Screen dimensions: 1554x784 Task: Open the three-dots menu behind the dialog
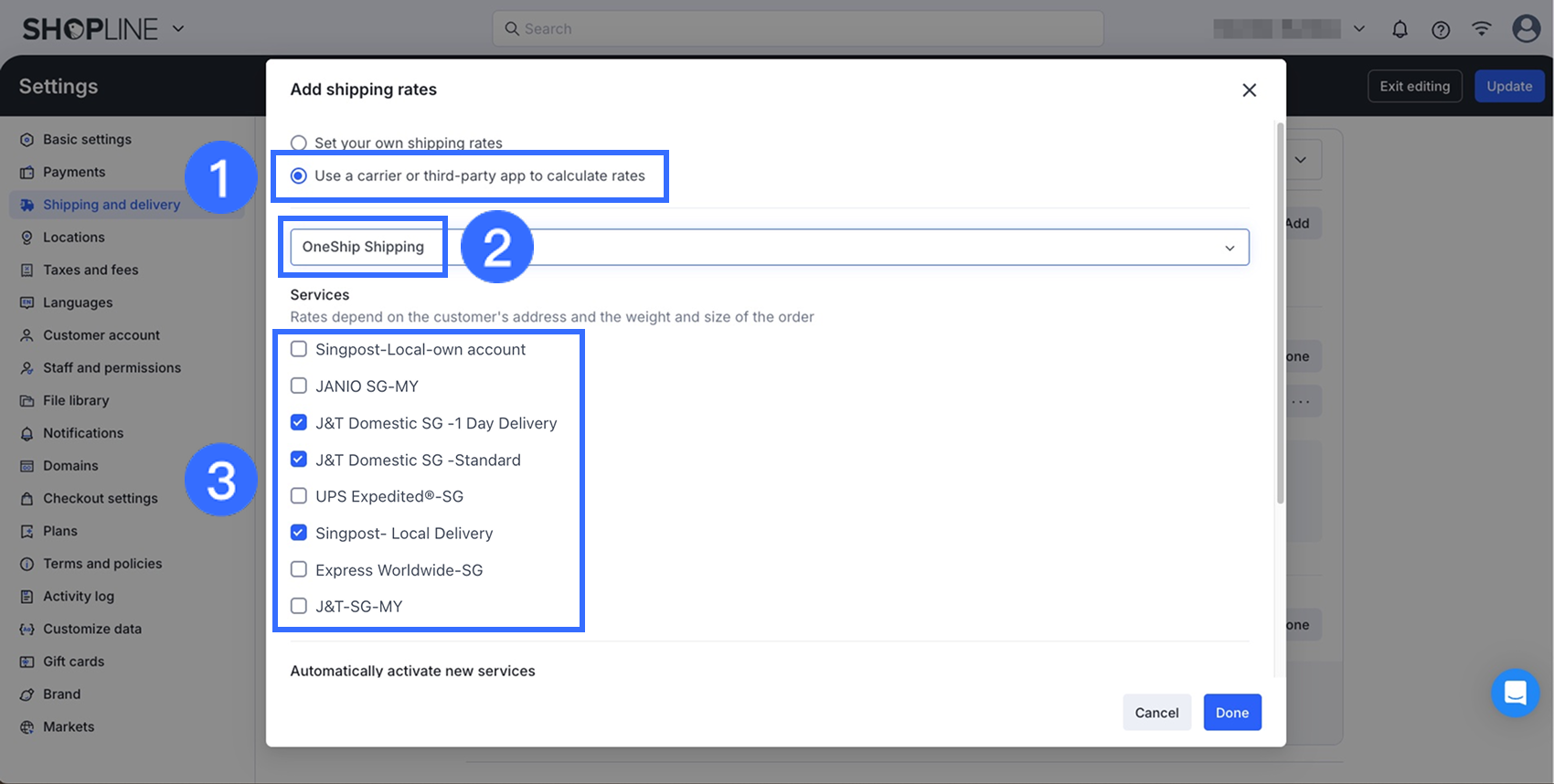(x=1301, y=401)
